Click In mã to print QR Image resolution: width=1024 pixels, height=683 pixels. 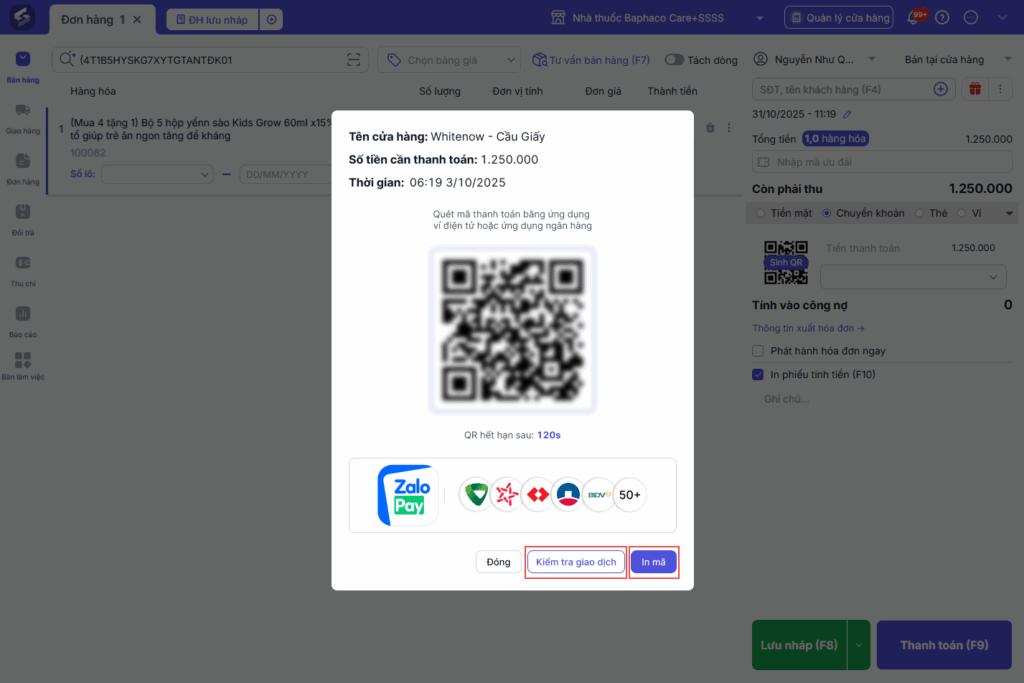click(654, 562)
